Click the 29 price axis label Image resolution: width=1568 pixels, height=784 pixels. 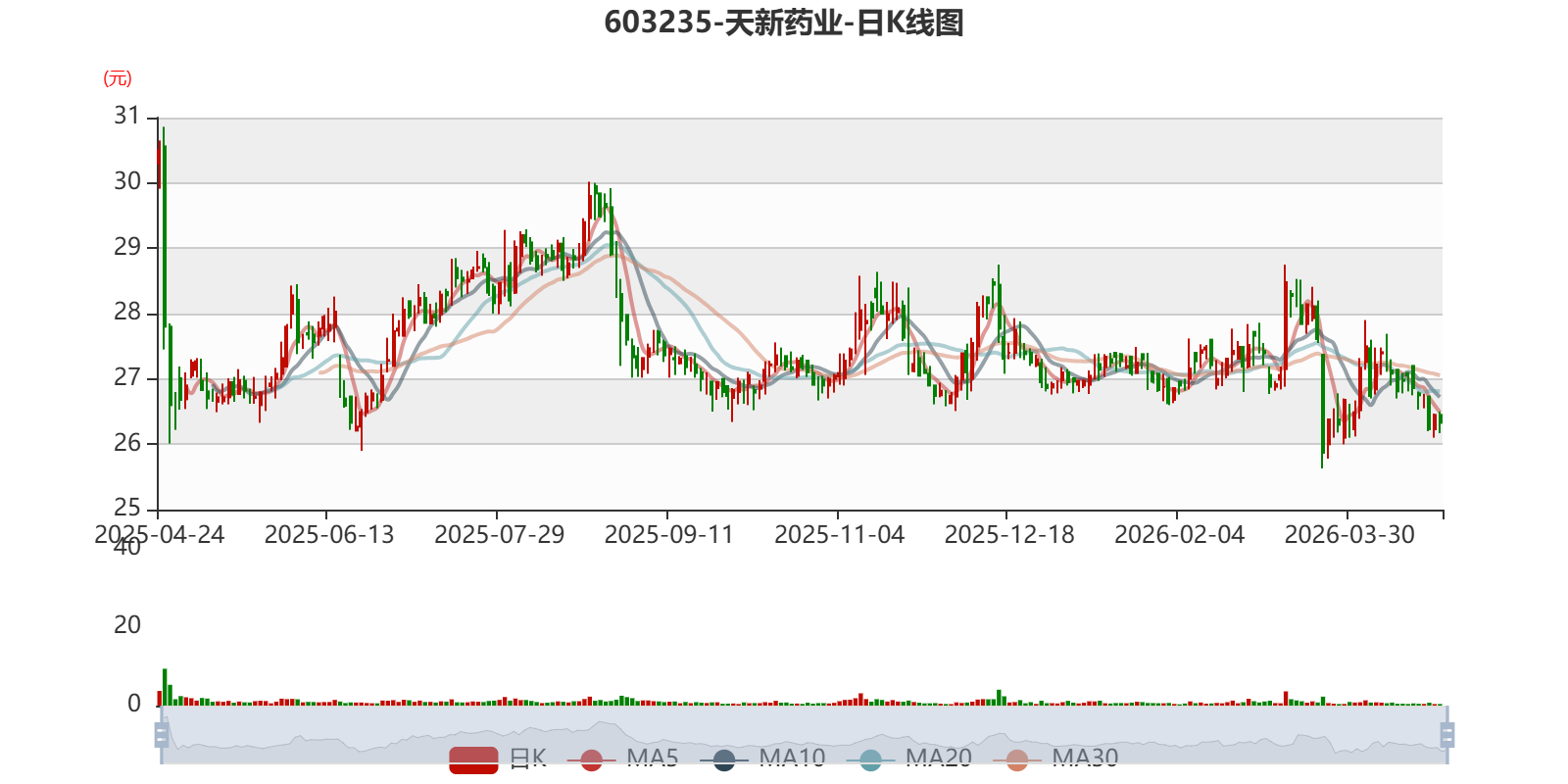coord(127,247)
